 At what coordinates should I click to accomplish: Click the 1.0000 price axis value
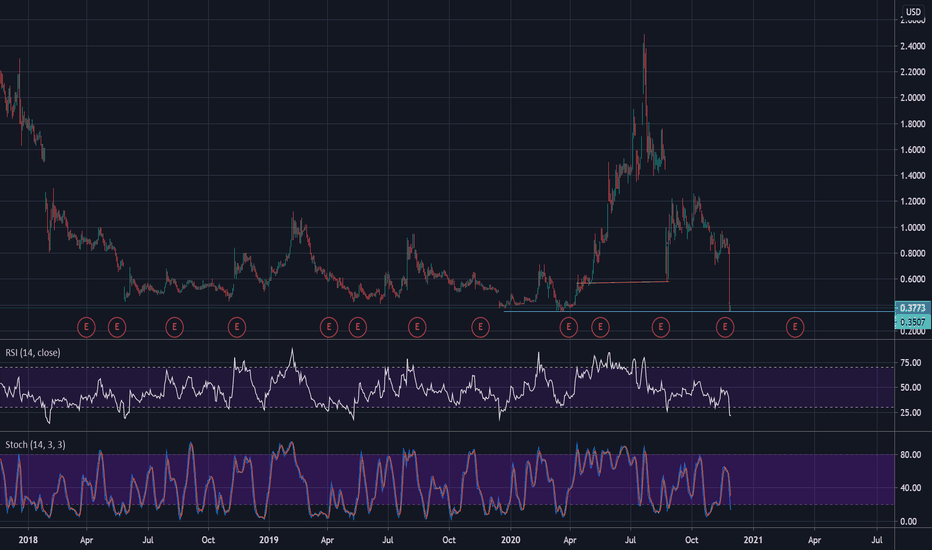912,228
